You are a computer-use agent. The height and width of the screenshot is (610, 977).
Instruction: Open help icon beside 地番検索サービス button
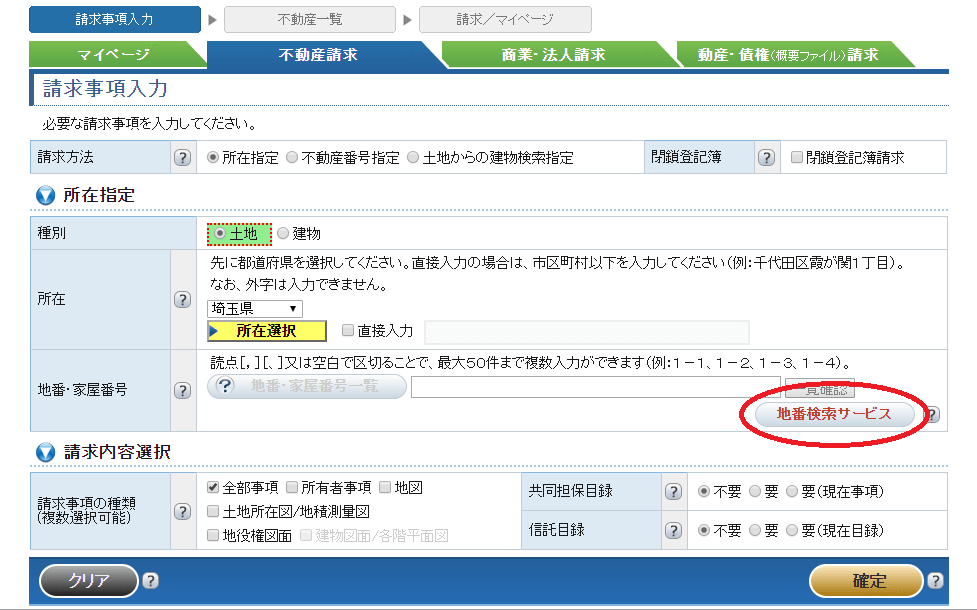point(932,414)
